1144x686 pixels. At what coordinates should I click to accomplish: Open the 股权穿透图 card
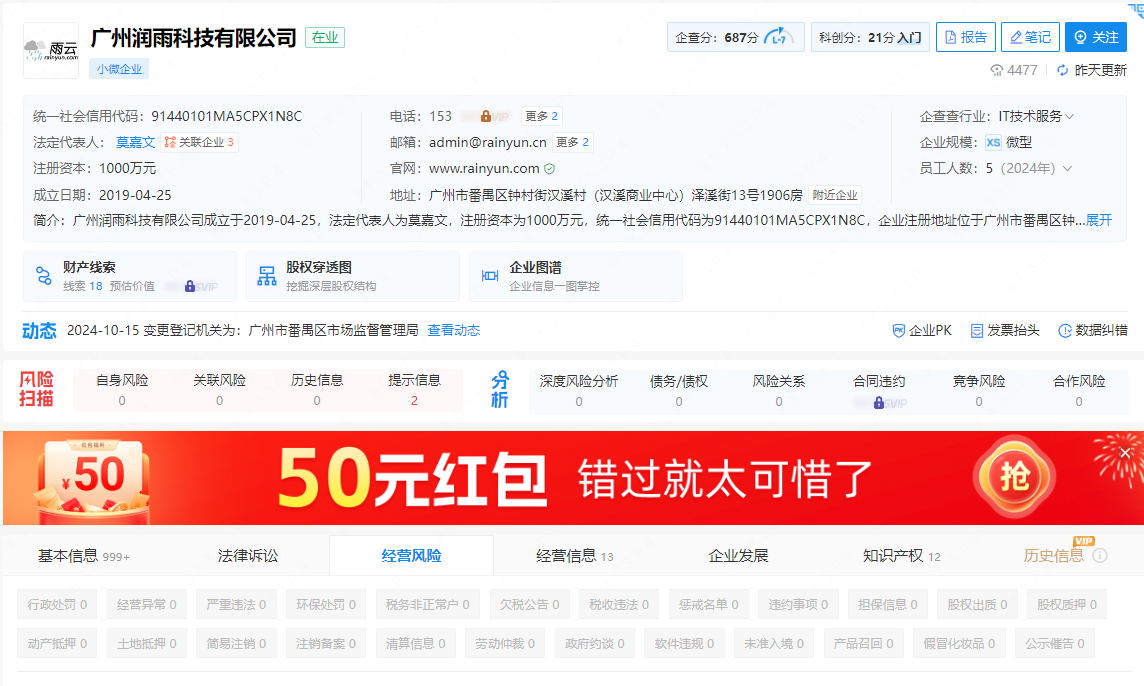pyautogui.click(x=353, y=277)
